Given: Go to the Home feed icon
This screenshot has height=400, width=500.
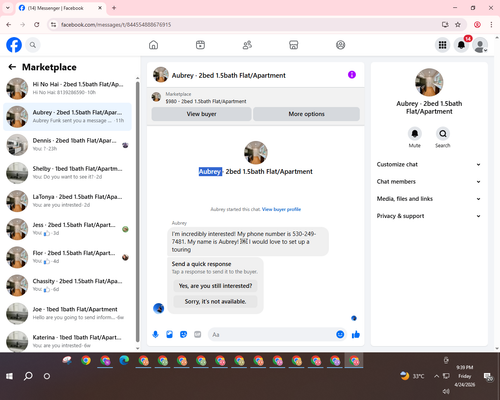Looking at the screenshot, I should pos(153,45).
